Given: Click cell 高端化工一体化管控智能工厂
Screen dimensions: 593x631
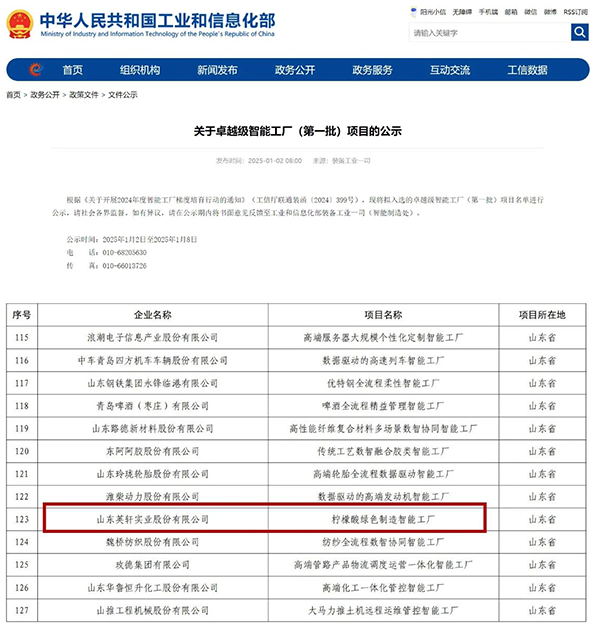Looking at the screenshot, I should click(x=383, y=588).
